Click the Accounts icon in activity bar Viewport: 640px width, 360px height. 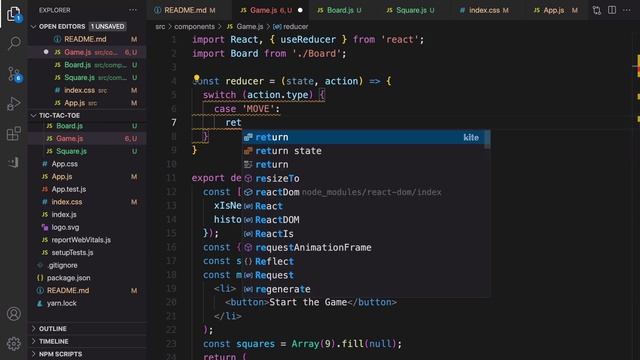tap(13, 313)
